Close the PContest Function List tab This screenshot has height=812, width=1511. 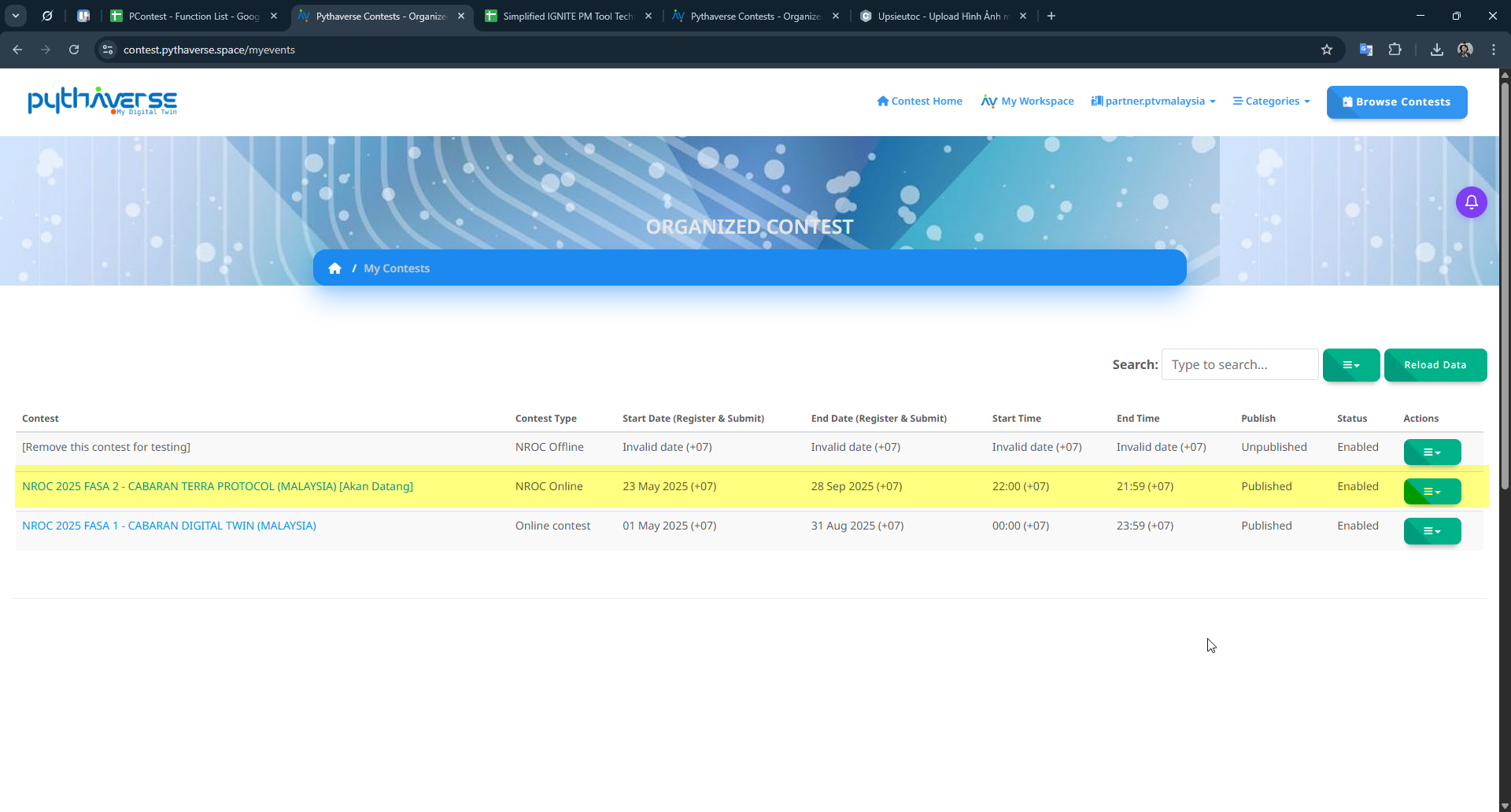[274, 16]
